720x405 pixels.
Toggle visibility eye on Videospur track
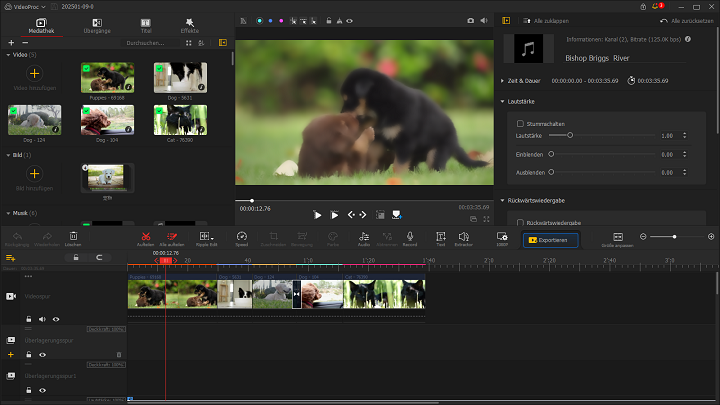[x=56, y=319]
